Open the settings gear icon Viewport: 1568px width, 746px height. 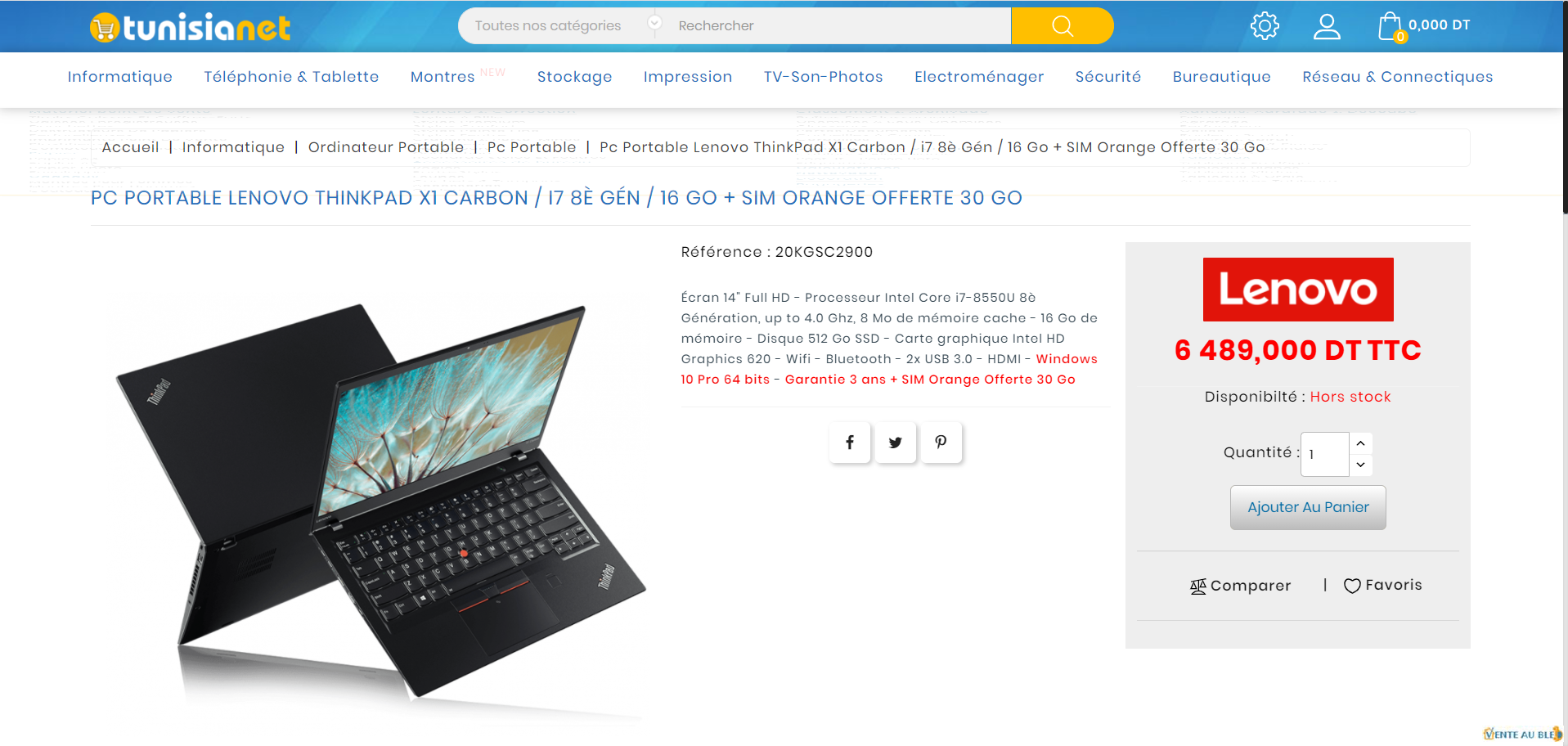pyautogui.click(x=1265, y=26)
